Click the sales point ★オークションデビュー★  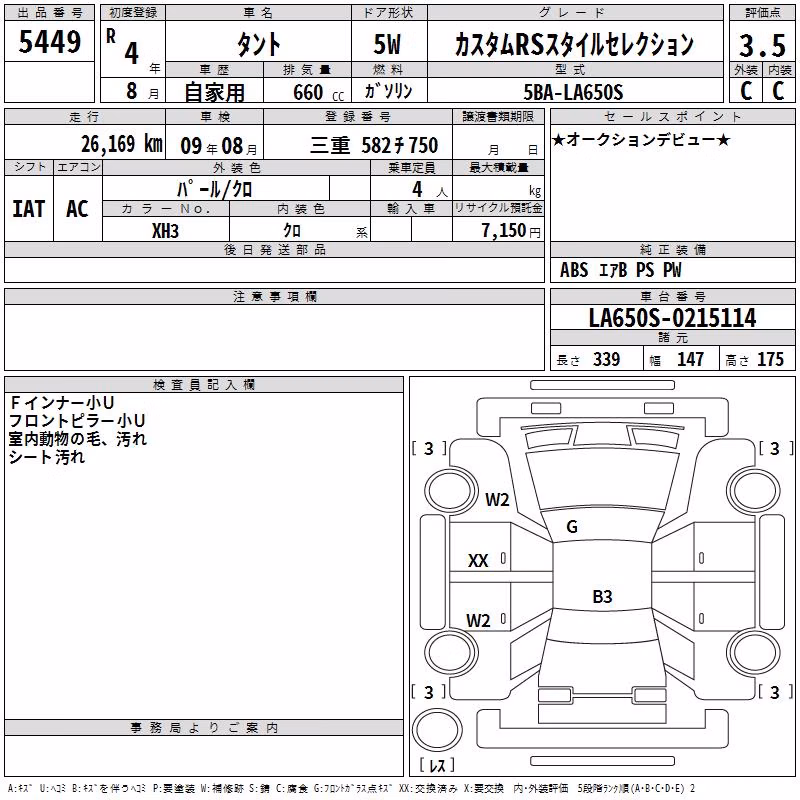point(641,139)
